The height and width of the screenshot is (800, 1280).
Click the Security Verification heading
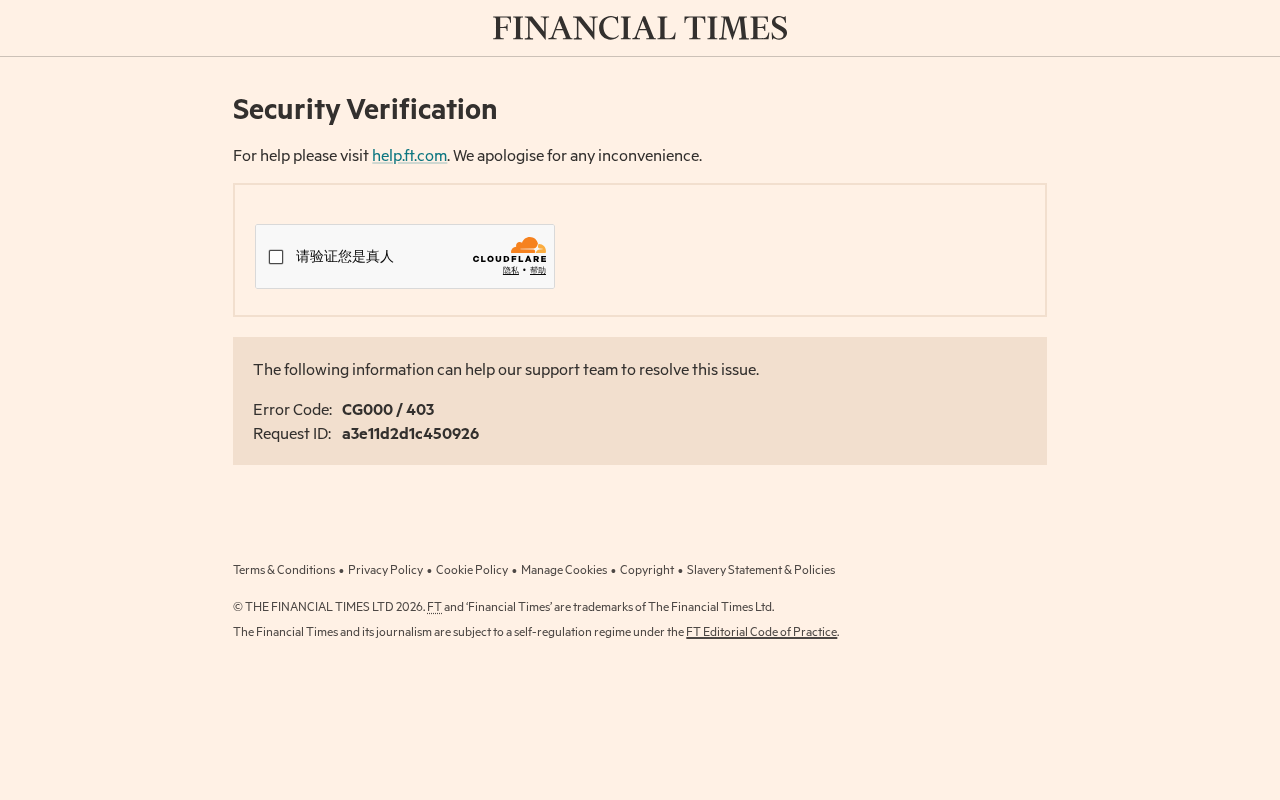tap(365, 109)
